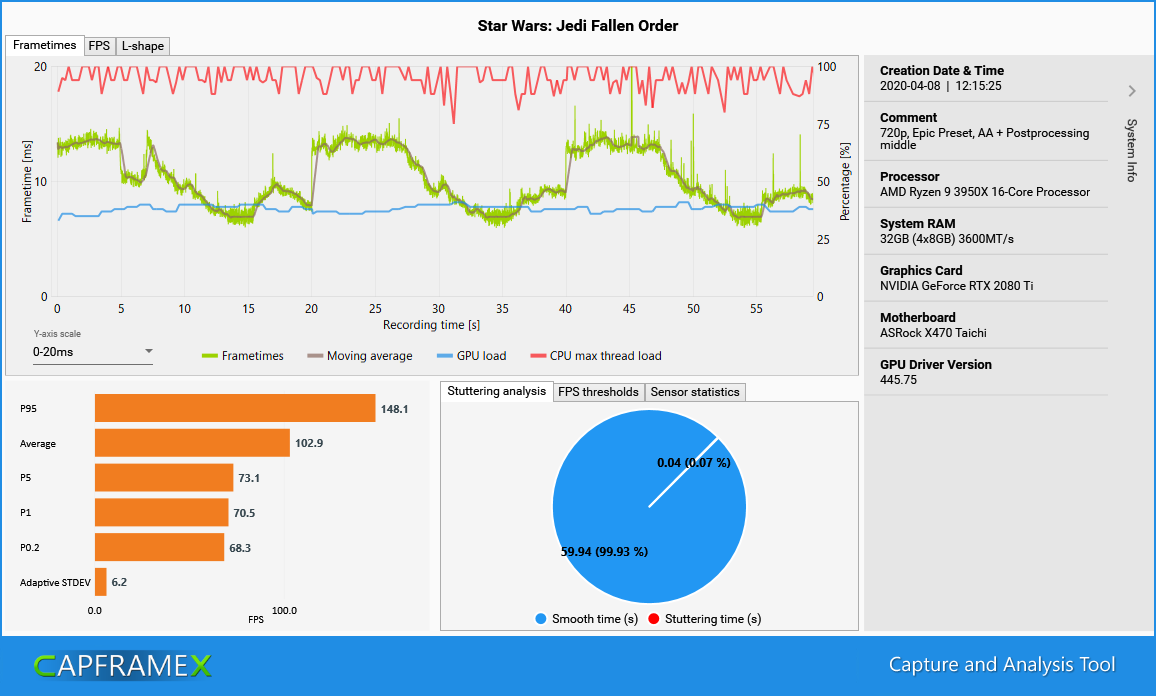The width and height of the screenshot is (1156, 696).
Task: Switch to the L-shape tab
Action: (x=142, y=45)
